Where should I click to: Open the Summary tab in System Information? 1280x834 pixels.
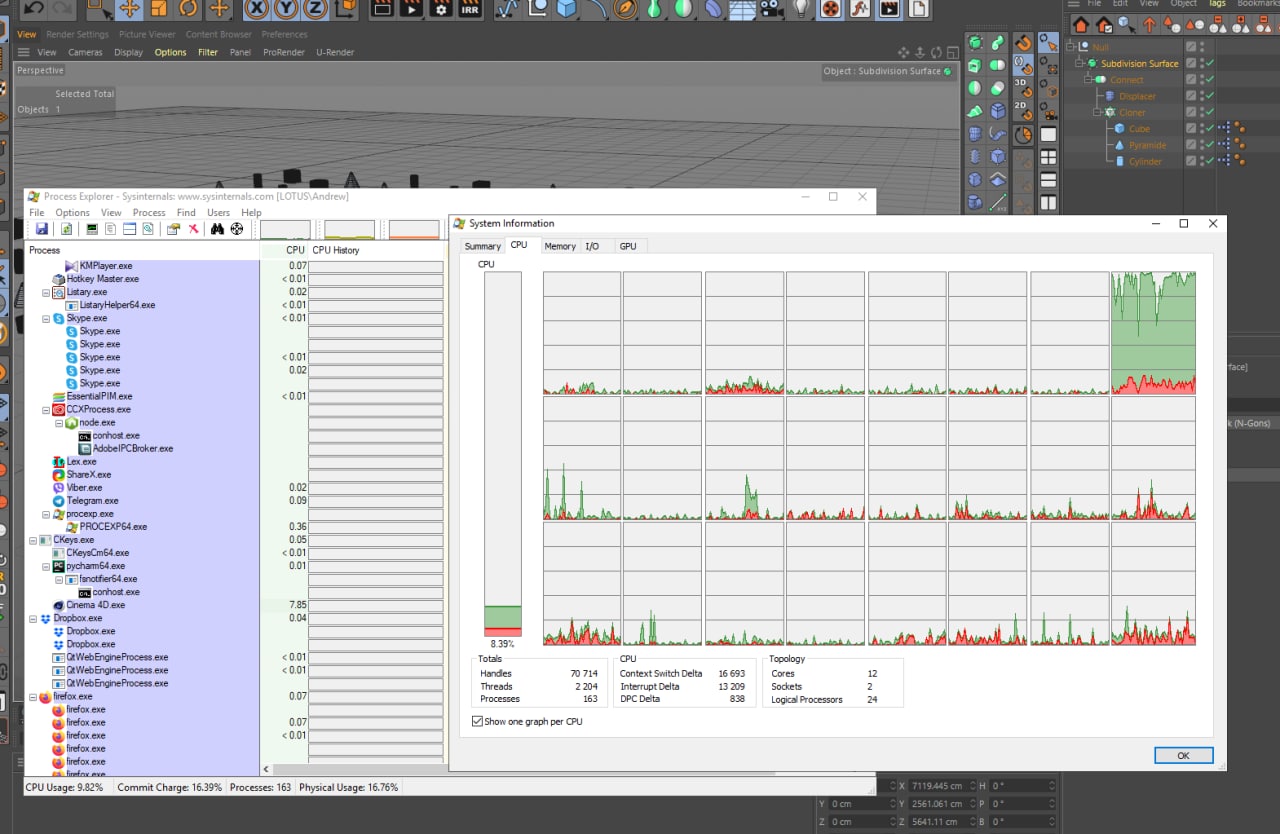[482, 246]
